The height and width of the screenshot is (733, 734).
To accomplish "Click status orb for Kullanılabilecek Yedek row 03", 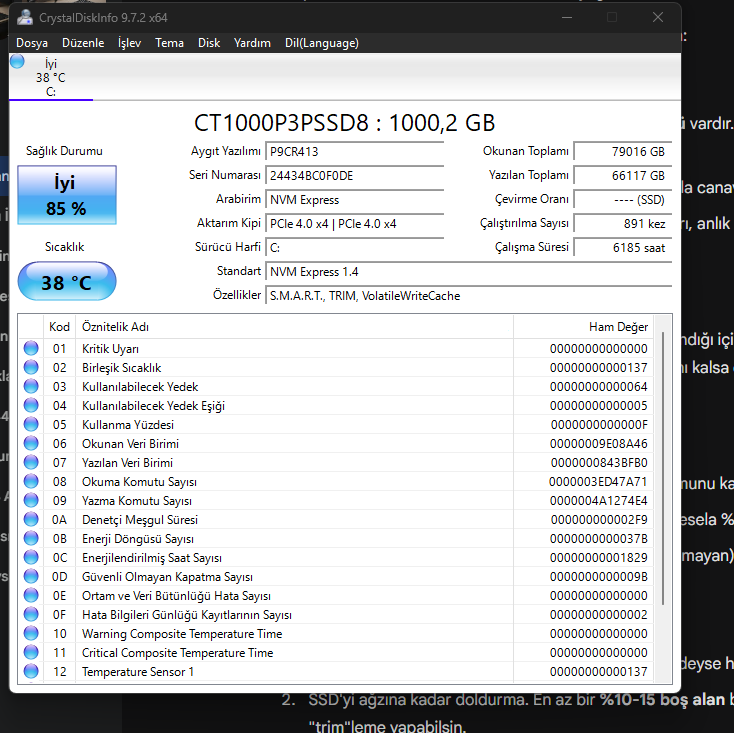I will click(x=31, y=386).
